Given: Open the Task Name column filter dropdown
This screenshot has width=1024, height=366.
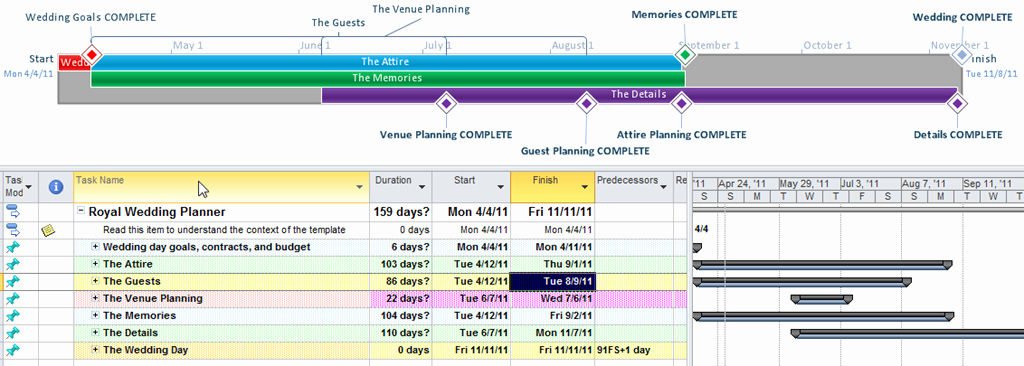Looking at the screenshot, I should pos(359,187).
